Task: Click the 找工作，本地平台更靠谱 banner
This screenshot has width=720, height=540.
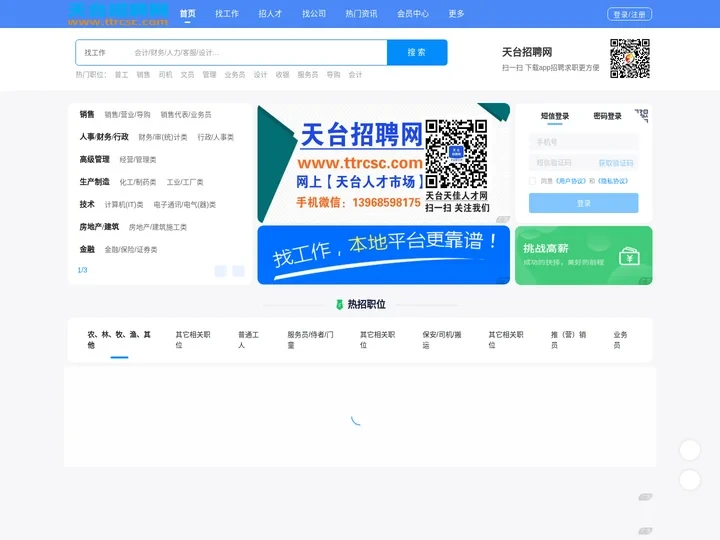Action: click(383, 255)
